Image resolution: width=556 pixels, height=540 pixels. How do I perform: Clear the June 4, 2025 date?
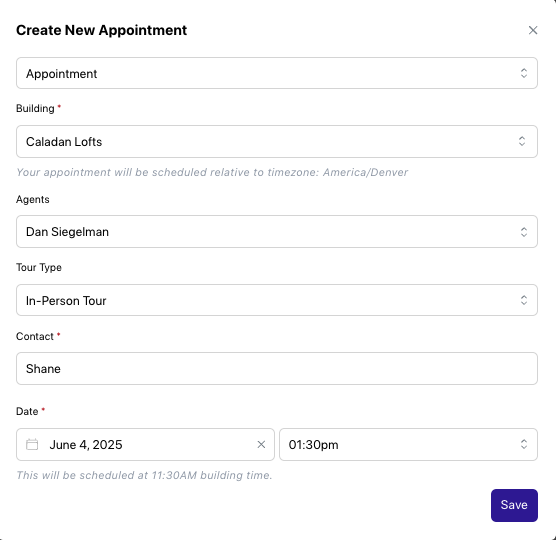pos(261,444)
